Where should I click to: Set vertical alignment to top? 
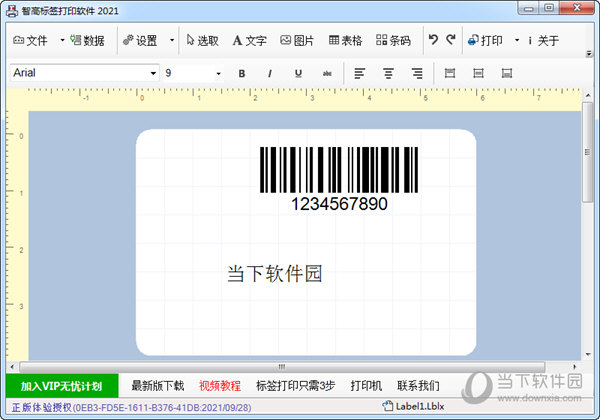tap(450, 73)
